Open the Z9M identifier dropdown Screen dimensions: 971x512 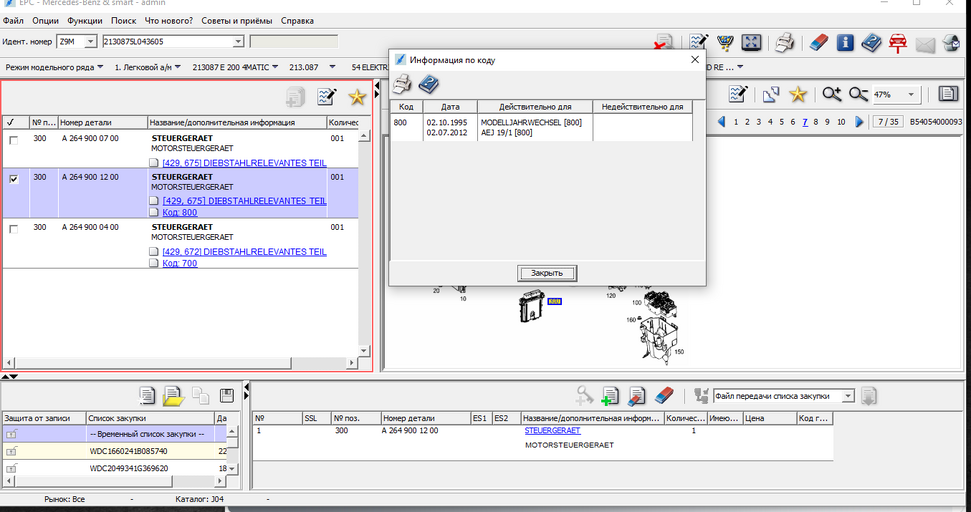(90, 41)
